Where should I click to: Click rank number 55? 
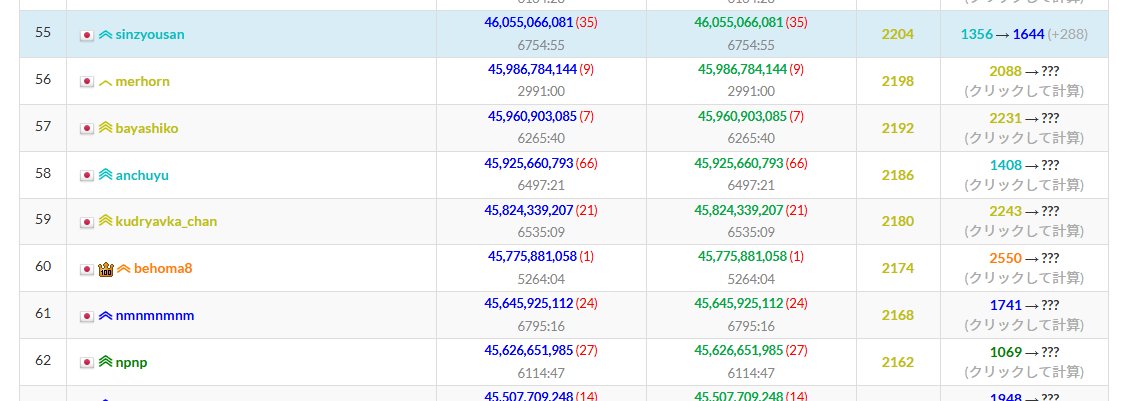point(43,32)
